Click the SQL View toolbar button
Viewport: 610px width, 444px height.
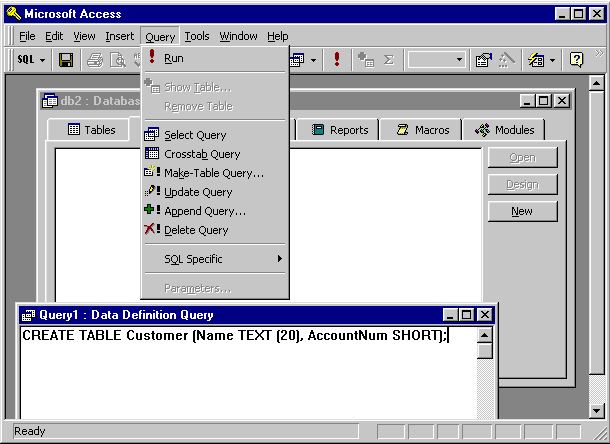[26, 60]
